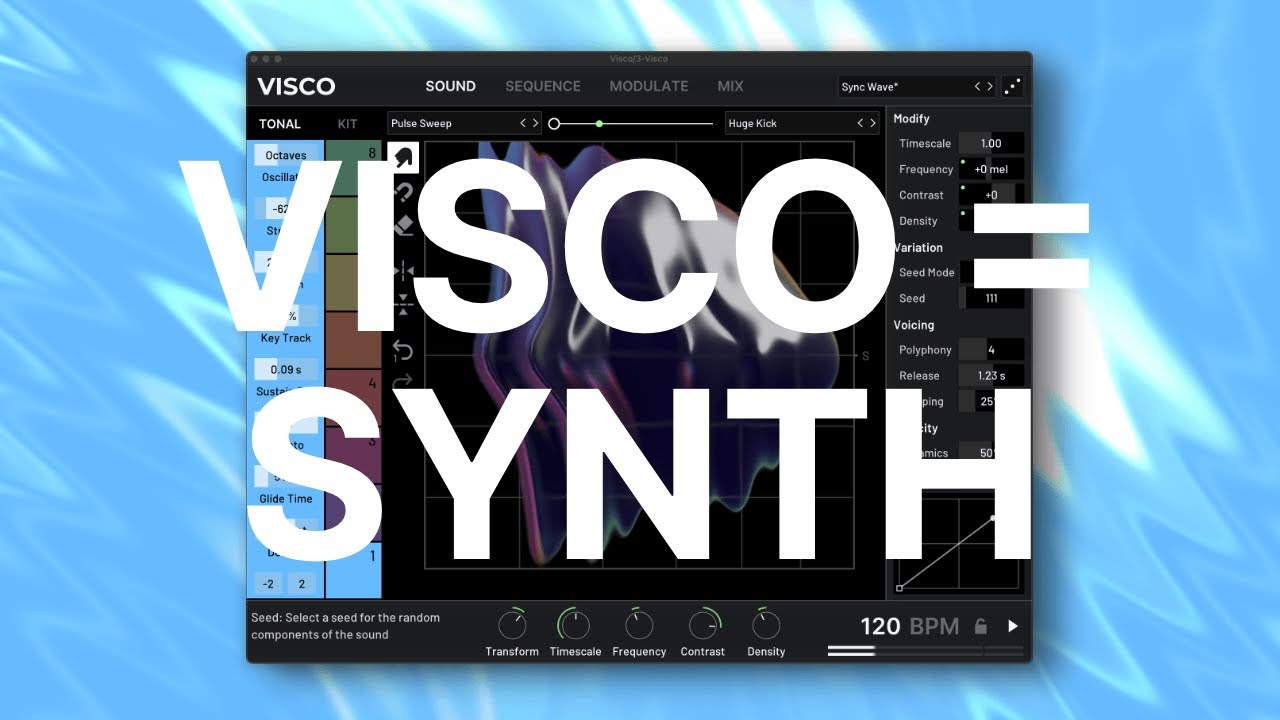Click the output level meter bar
The width and height of the screenshot is (1280, 720).
click(x=926, y=650)
